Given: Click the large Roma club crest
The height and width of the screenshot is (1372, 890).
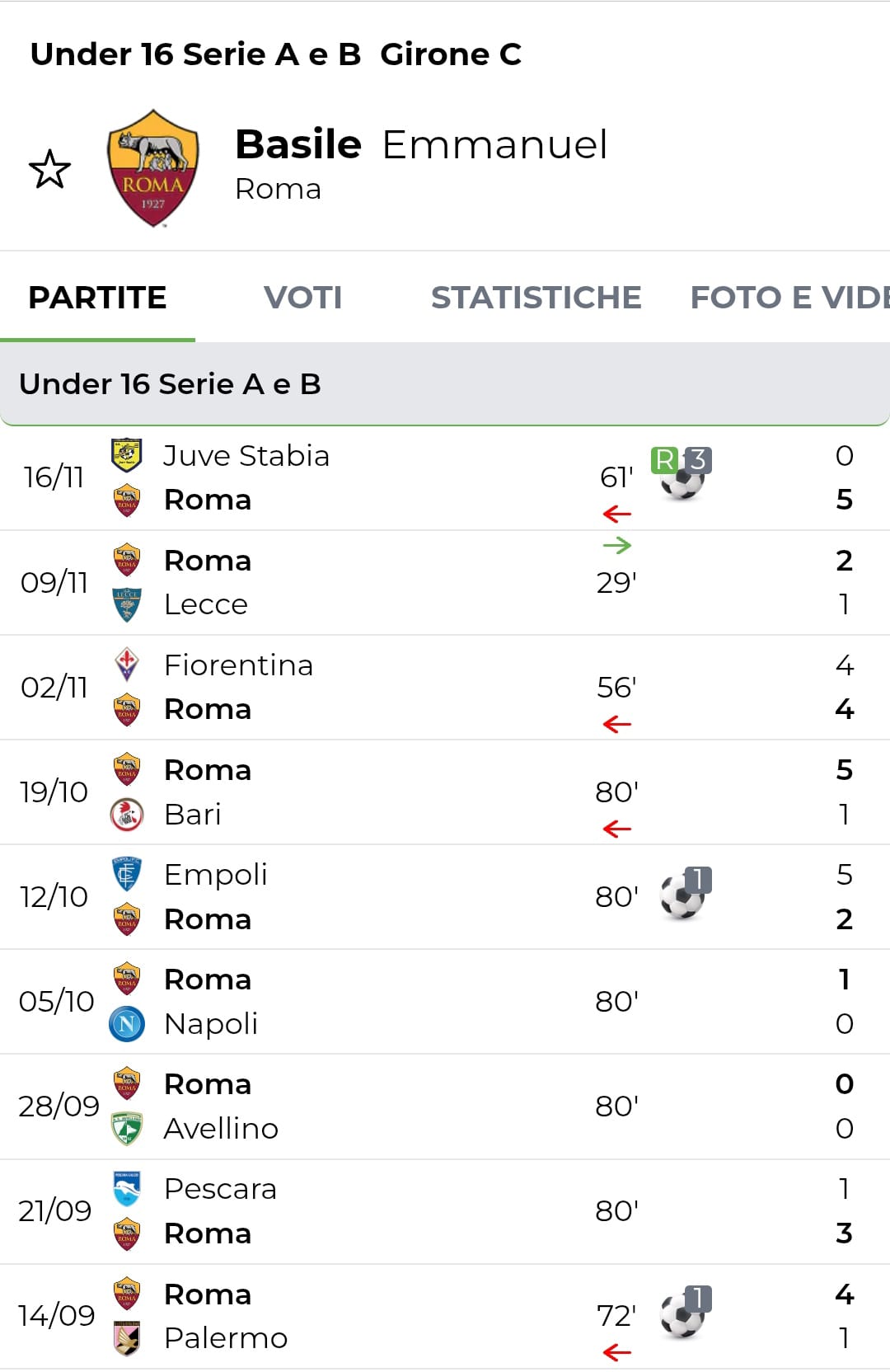Looking at the screenshot, I should click(153, 168).
